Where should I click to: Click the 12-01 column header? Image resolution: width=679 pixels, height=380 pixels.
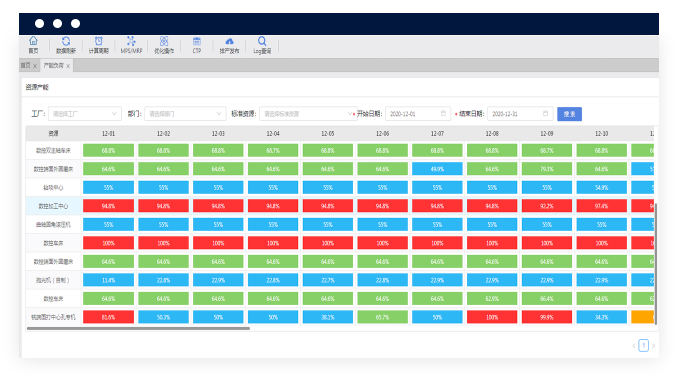(x=108, y=134)
